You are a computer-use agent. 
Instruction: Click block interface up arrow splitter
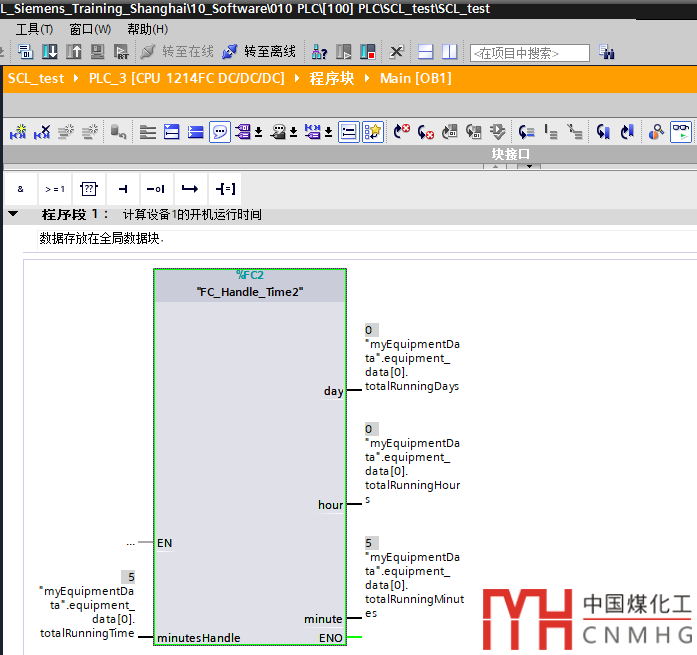tap(495, 166)
